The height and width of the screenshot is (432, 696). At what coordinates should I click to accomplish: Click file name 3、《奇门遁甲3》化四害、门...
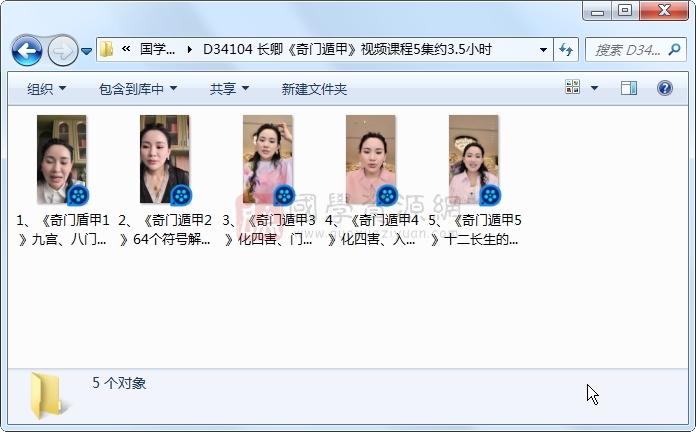[268, 230]
